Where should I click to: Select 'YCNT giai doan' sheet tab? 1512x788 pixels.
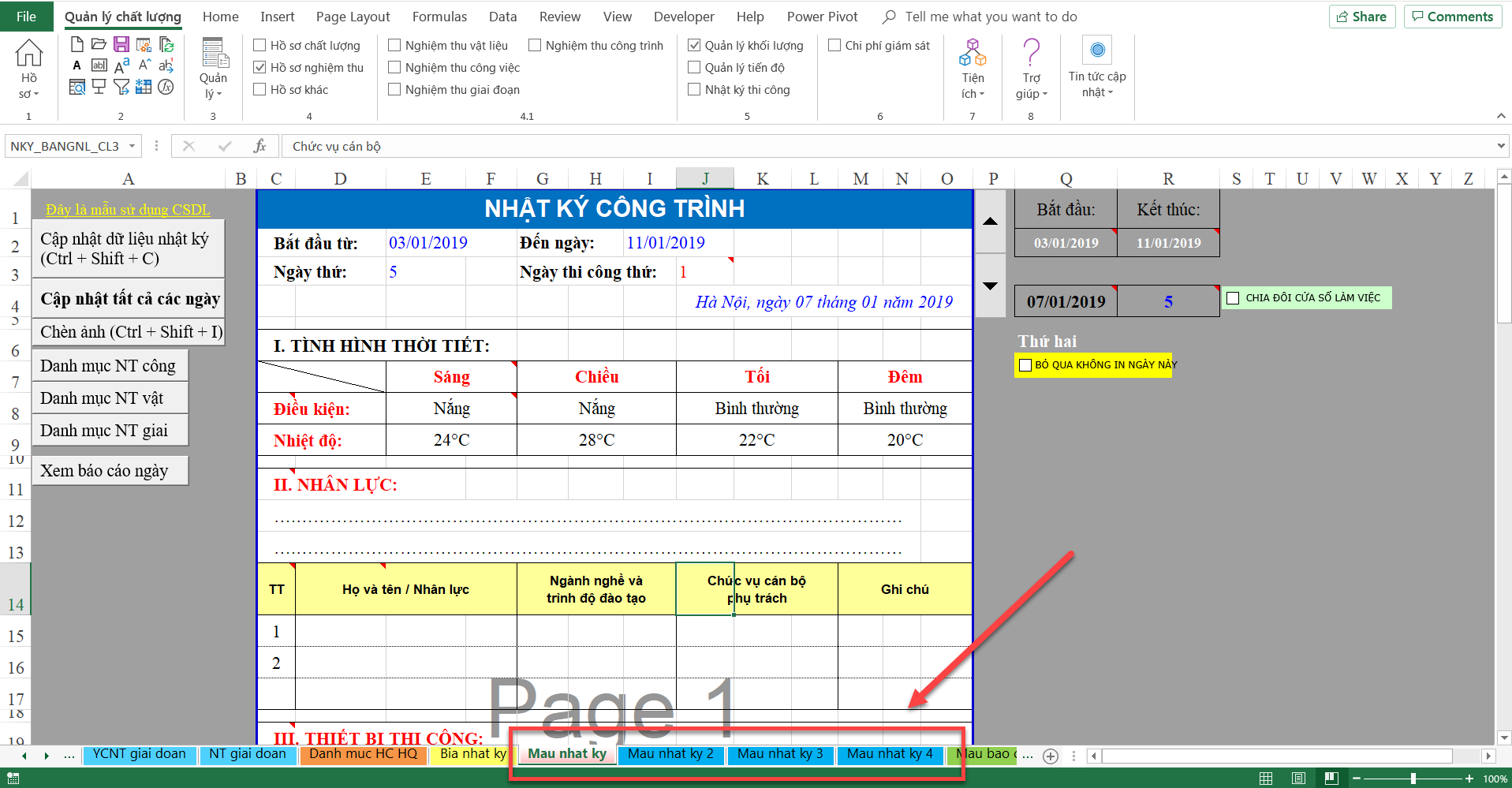[140, 754]
